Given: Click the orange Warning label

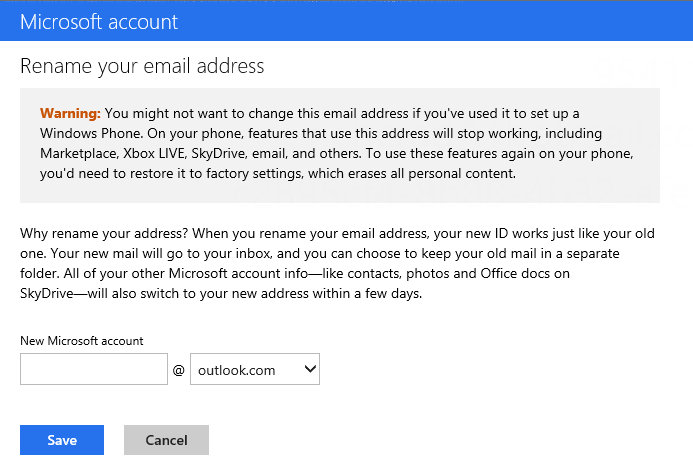Looking at the screenshot, I should [69, 112].
